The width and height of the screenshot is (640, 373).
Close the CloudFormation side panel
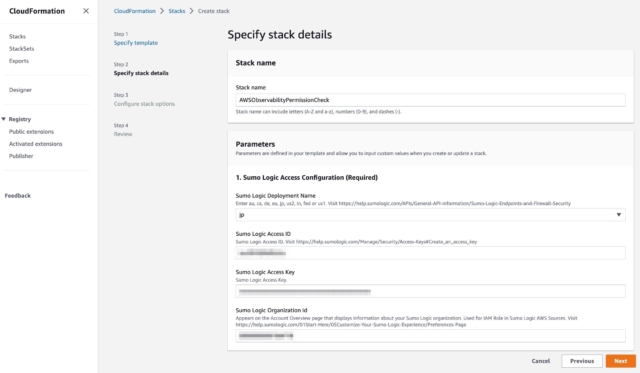(x=86, y=11)
